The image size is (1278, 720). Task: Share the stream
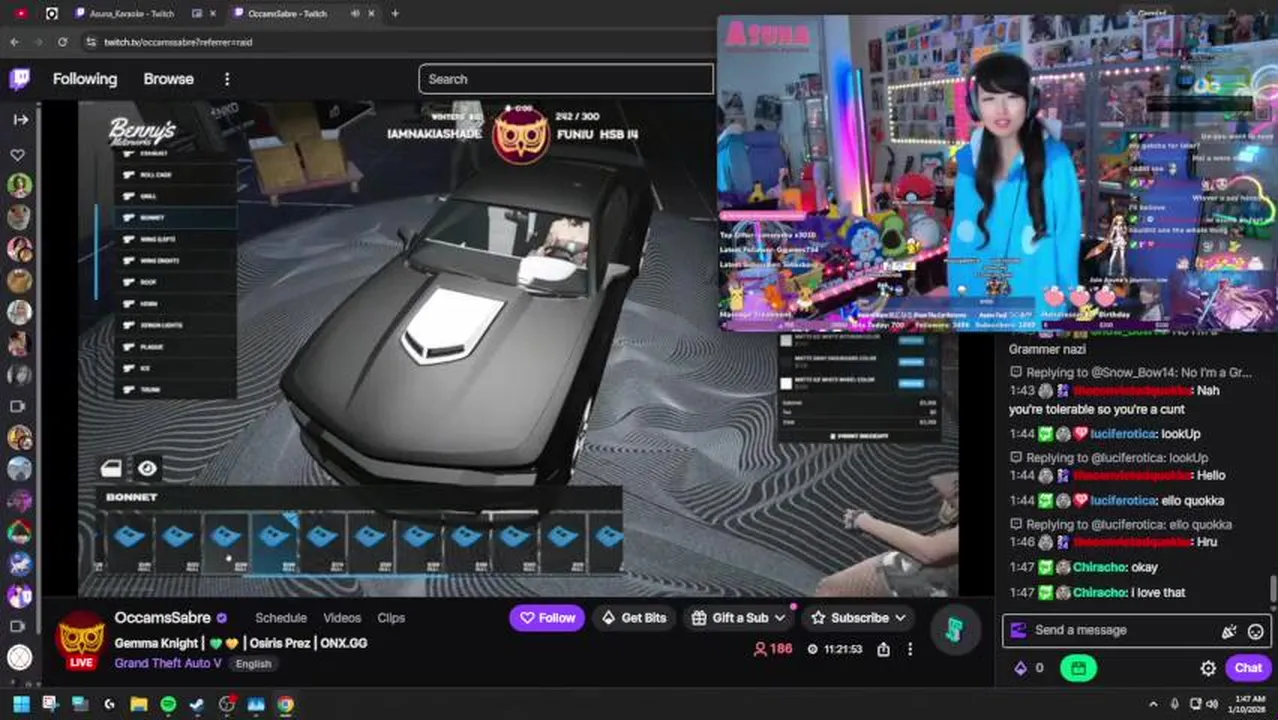click(x=884, y=649)
